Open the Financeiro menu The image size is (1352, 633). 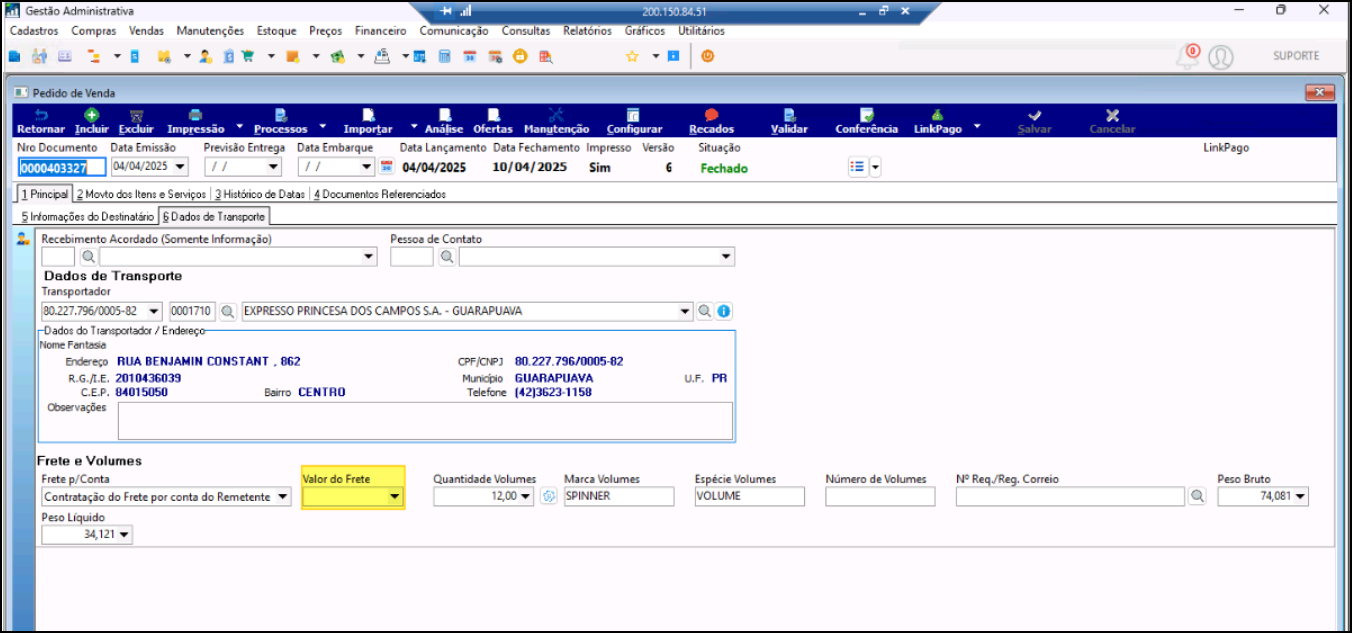pyautogui.click(x=381, y=31)
